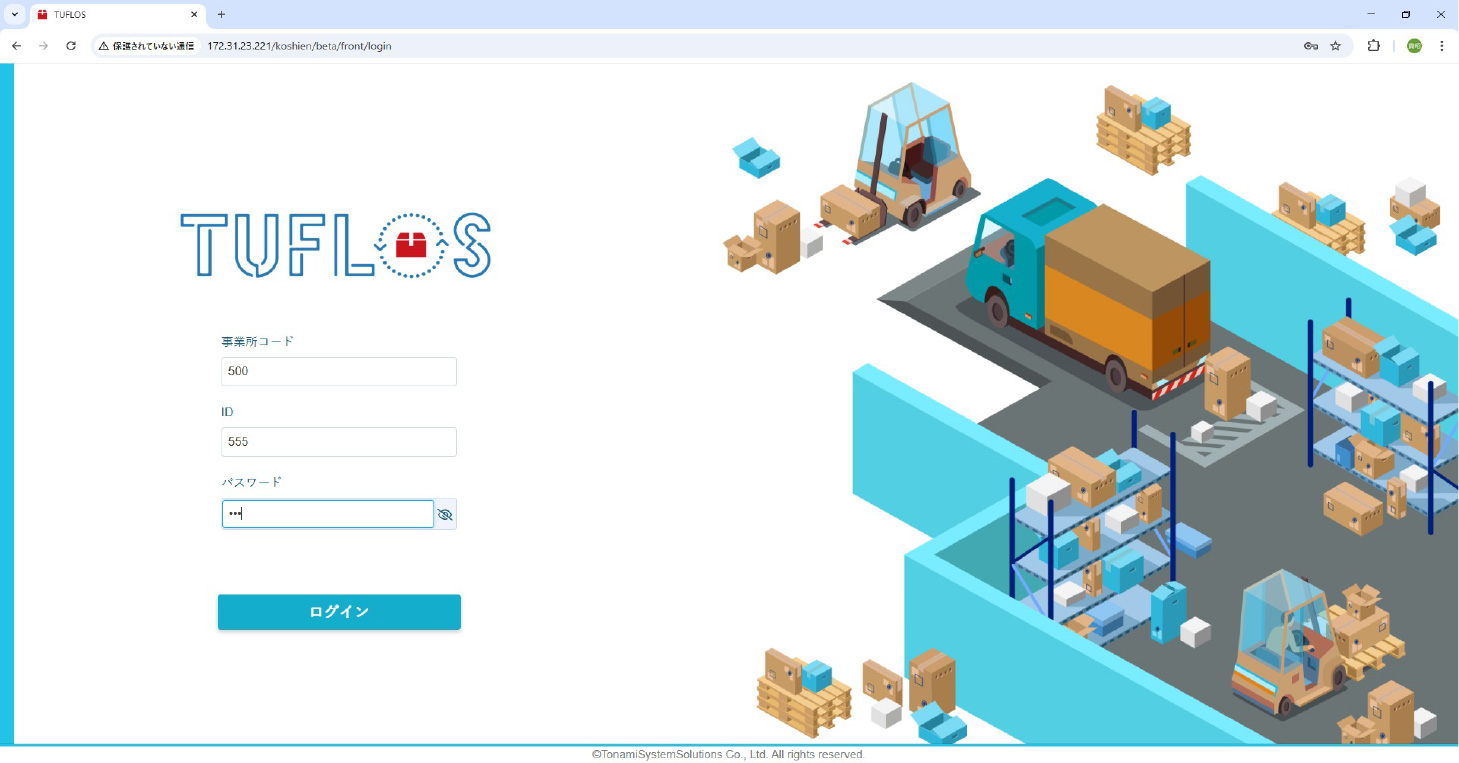Screen dimensions: 1459x763
Task: Focus the パスワード input field
Action: click(x=328, y=514)
